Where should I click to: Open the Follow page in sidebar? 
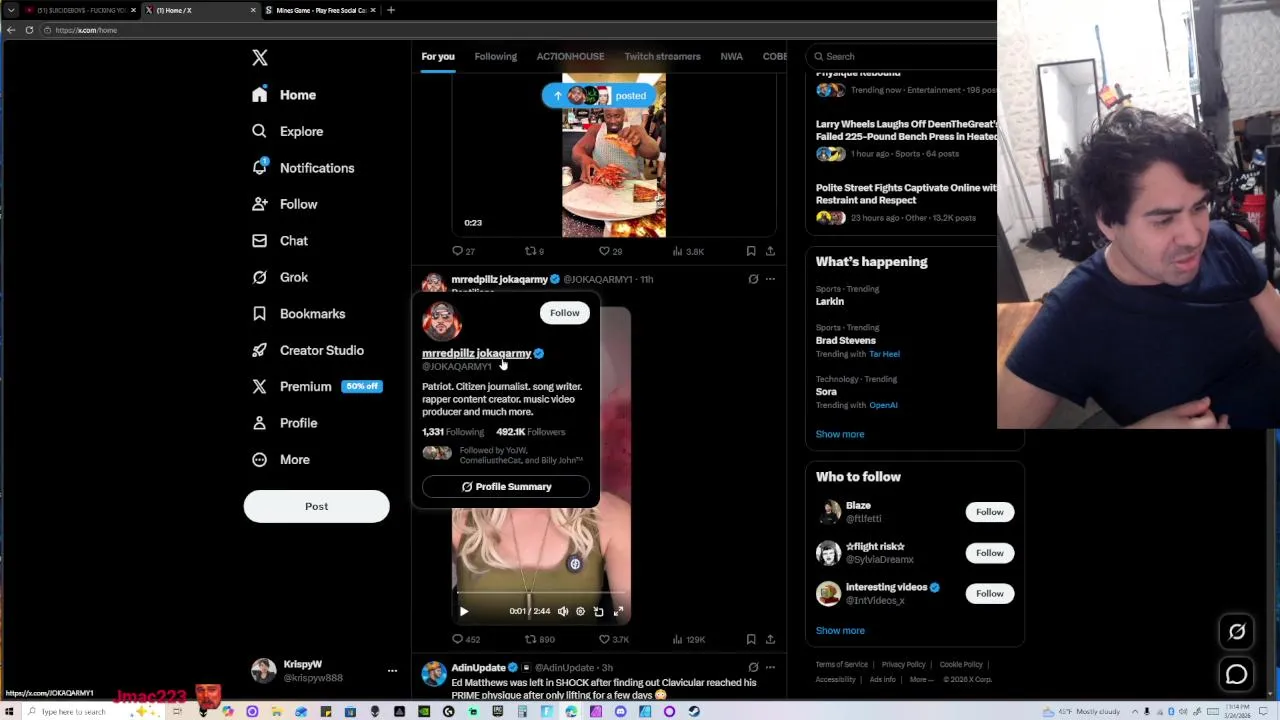click(285, 204)
